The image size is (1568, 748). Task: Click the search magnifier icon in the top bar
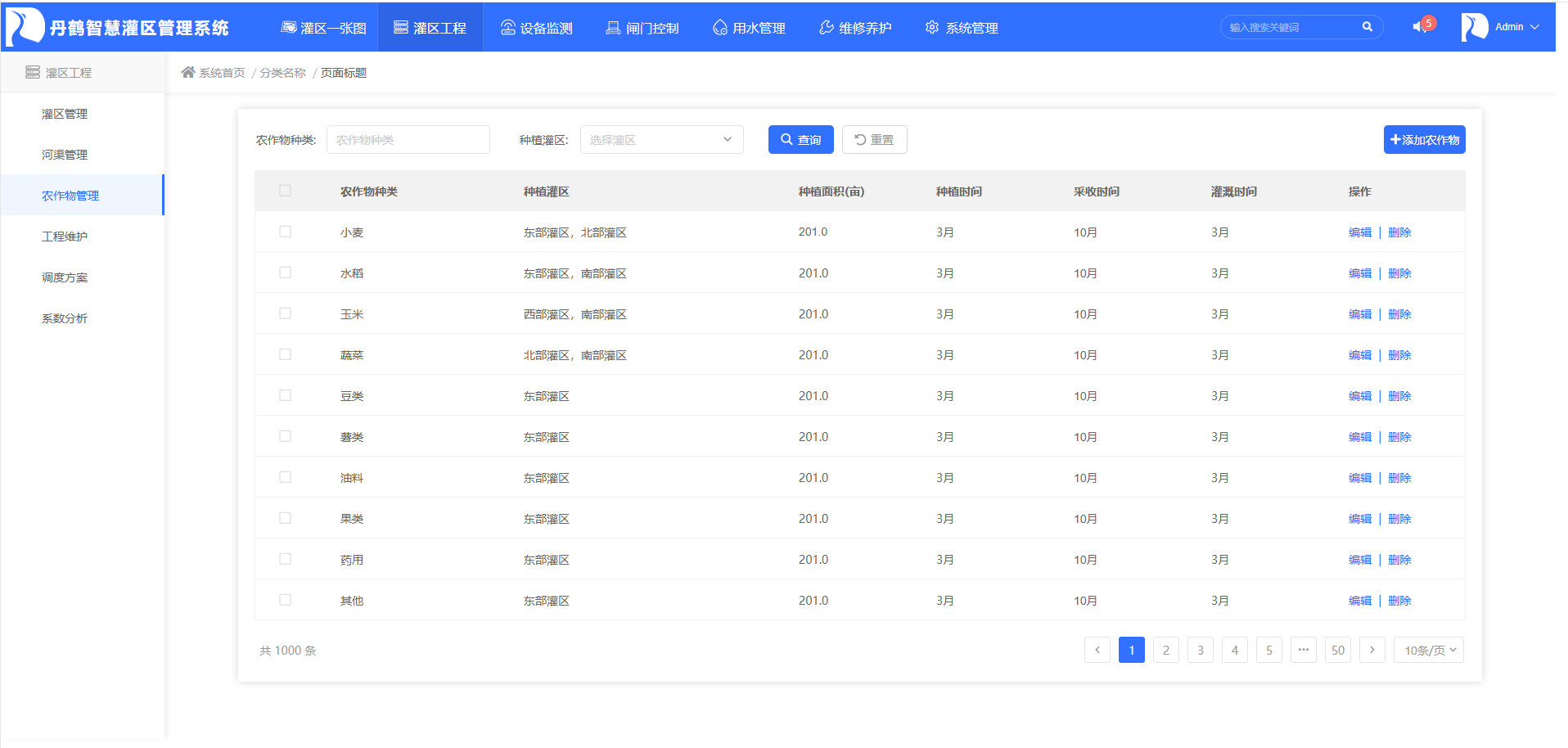tap(1367, 27)
